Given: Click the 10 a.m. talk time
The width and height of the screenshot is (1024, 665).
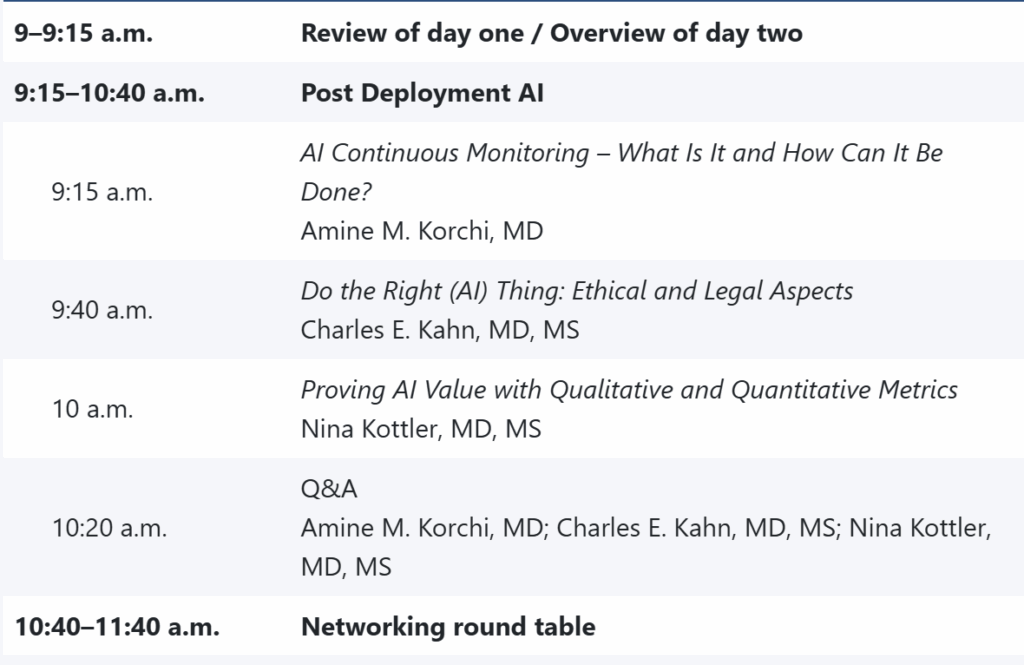Looking at the screenshot, I should coord(93,409).
